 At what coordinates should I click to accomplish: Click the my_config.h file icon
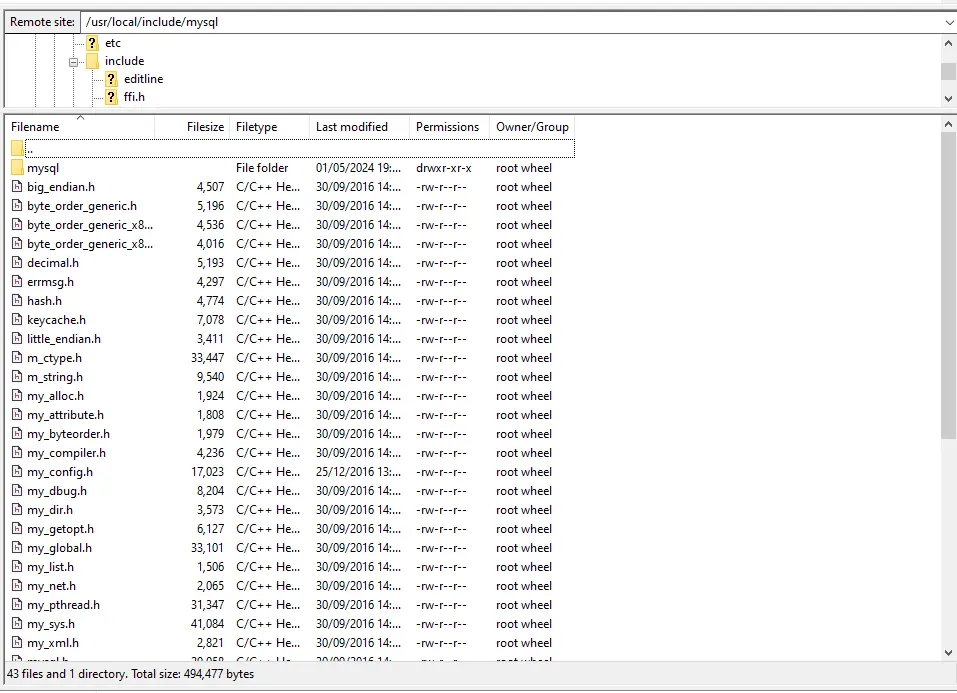[x=17, y=472]
